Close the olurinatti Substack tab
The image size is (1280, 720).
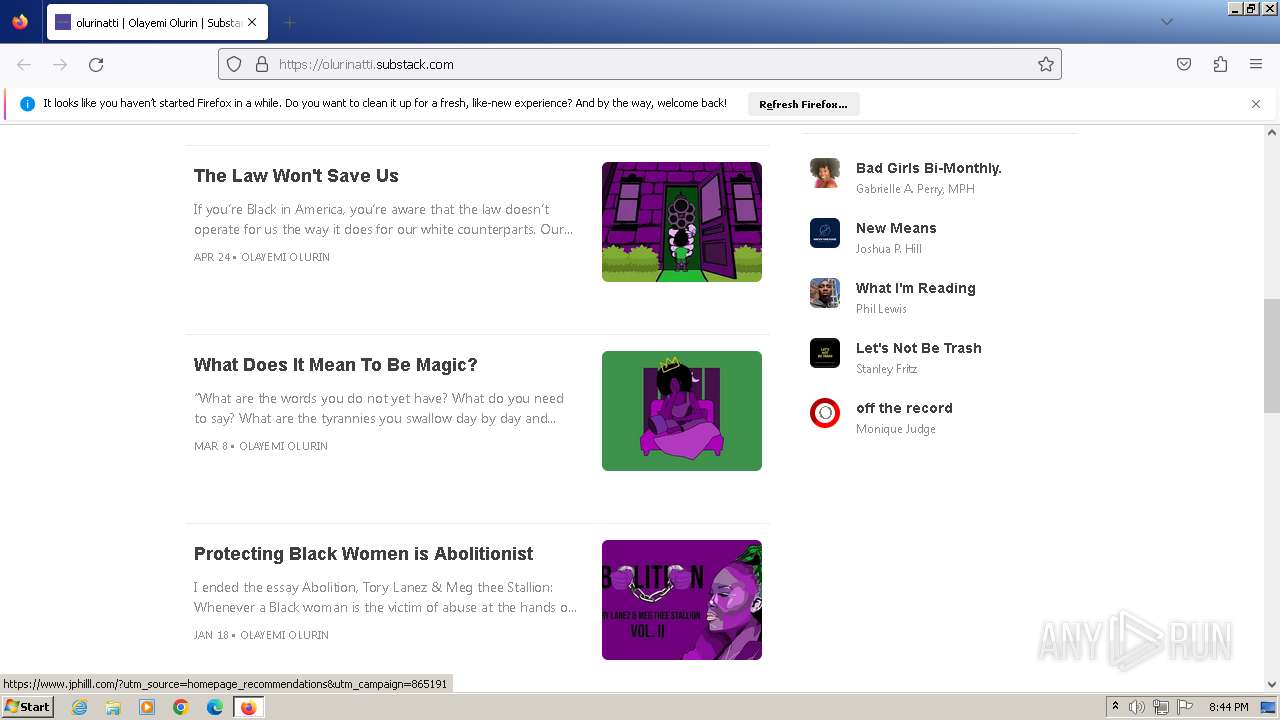[x=251, y=22]
